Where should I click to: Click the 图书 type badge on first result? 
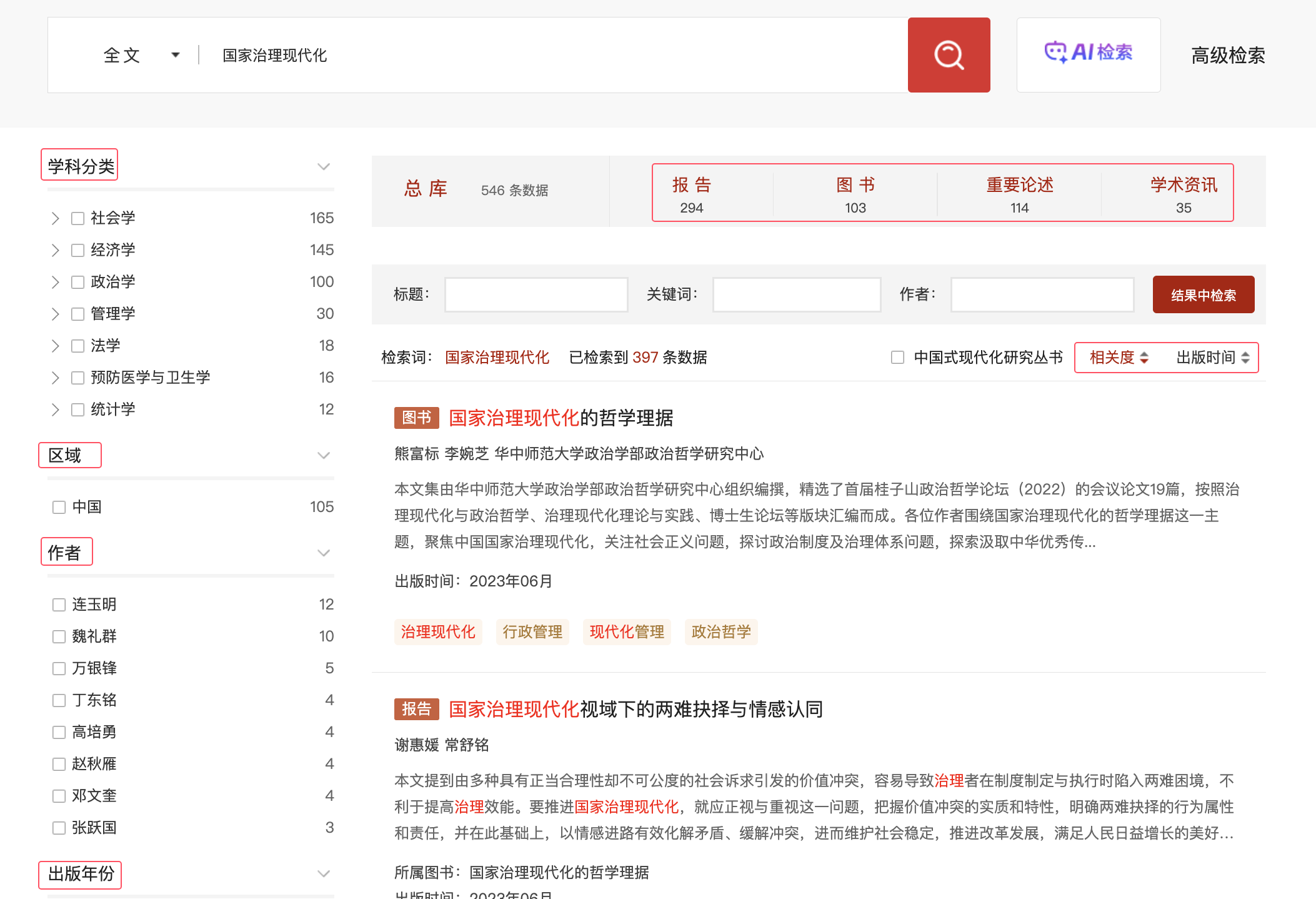pyautogui.click(x=417, y=418)
